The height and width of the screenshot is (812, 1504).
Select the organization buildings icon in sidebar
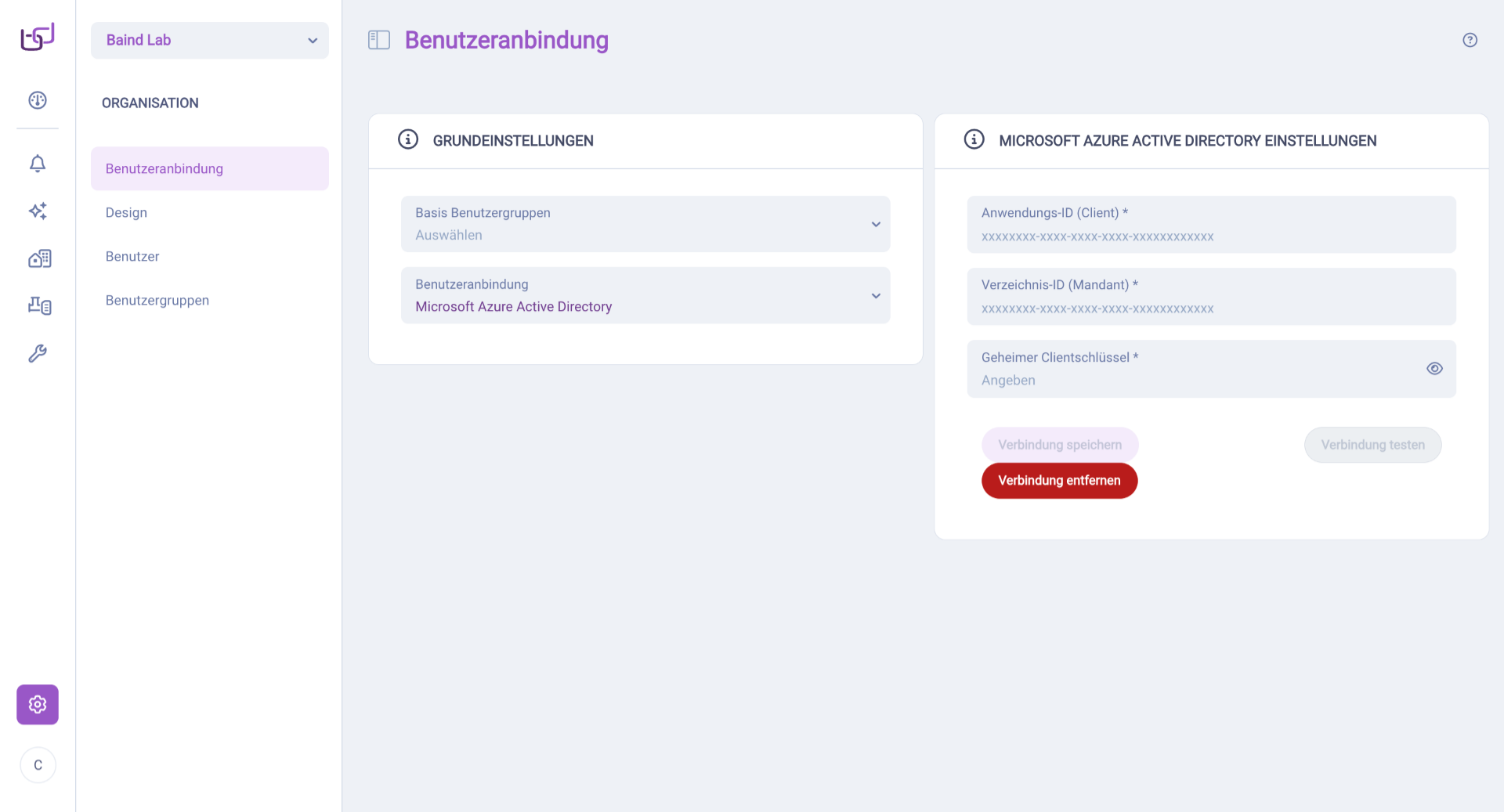[38, 258]
